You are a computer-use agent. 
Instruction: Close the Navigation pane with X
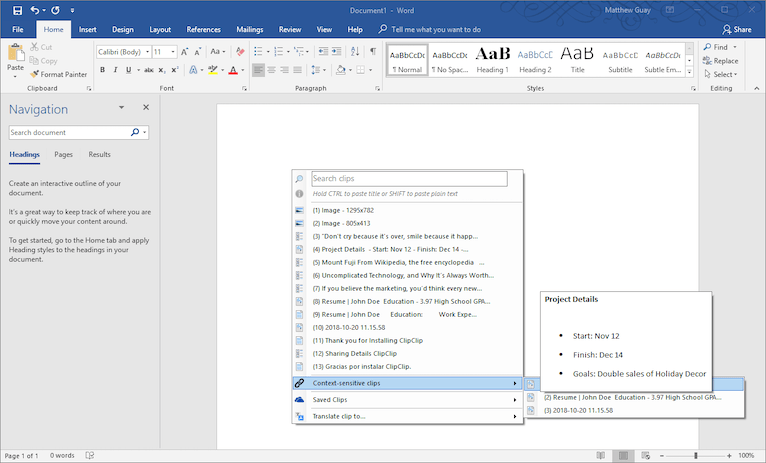pos(146,108)
